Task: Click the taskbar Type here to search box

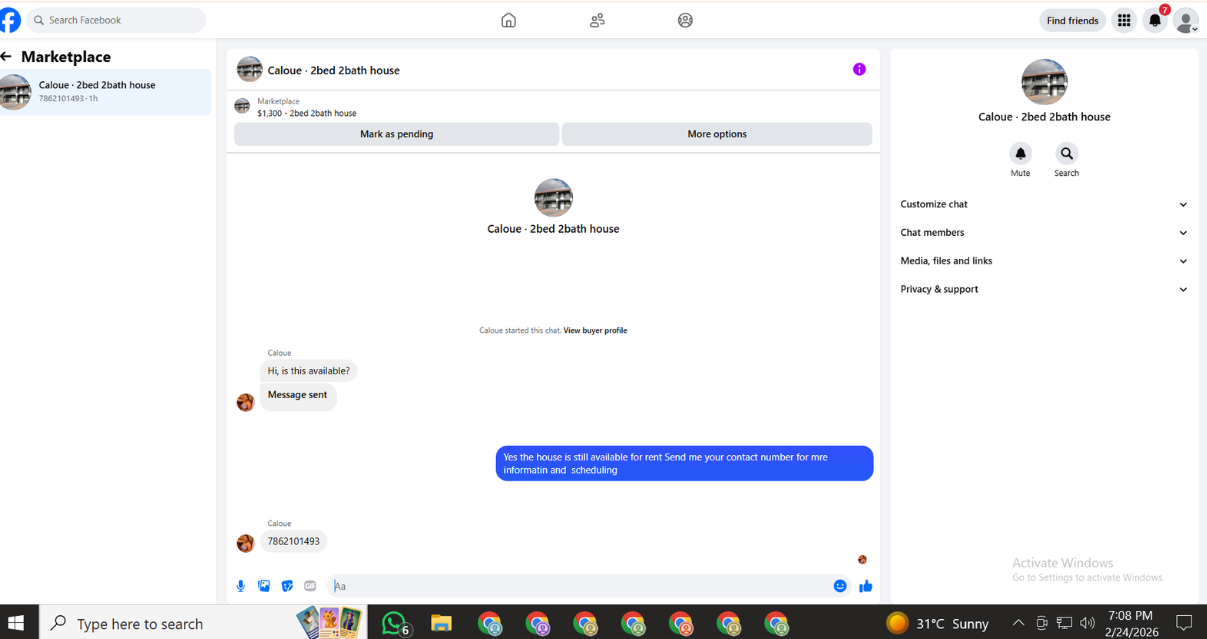Action: (x=203, y=623)
